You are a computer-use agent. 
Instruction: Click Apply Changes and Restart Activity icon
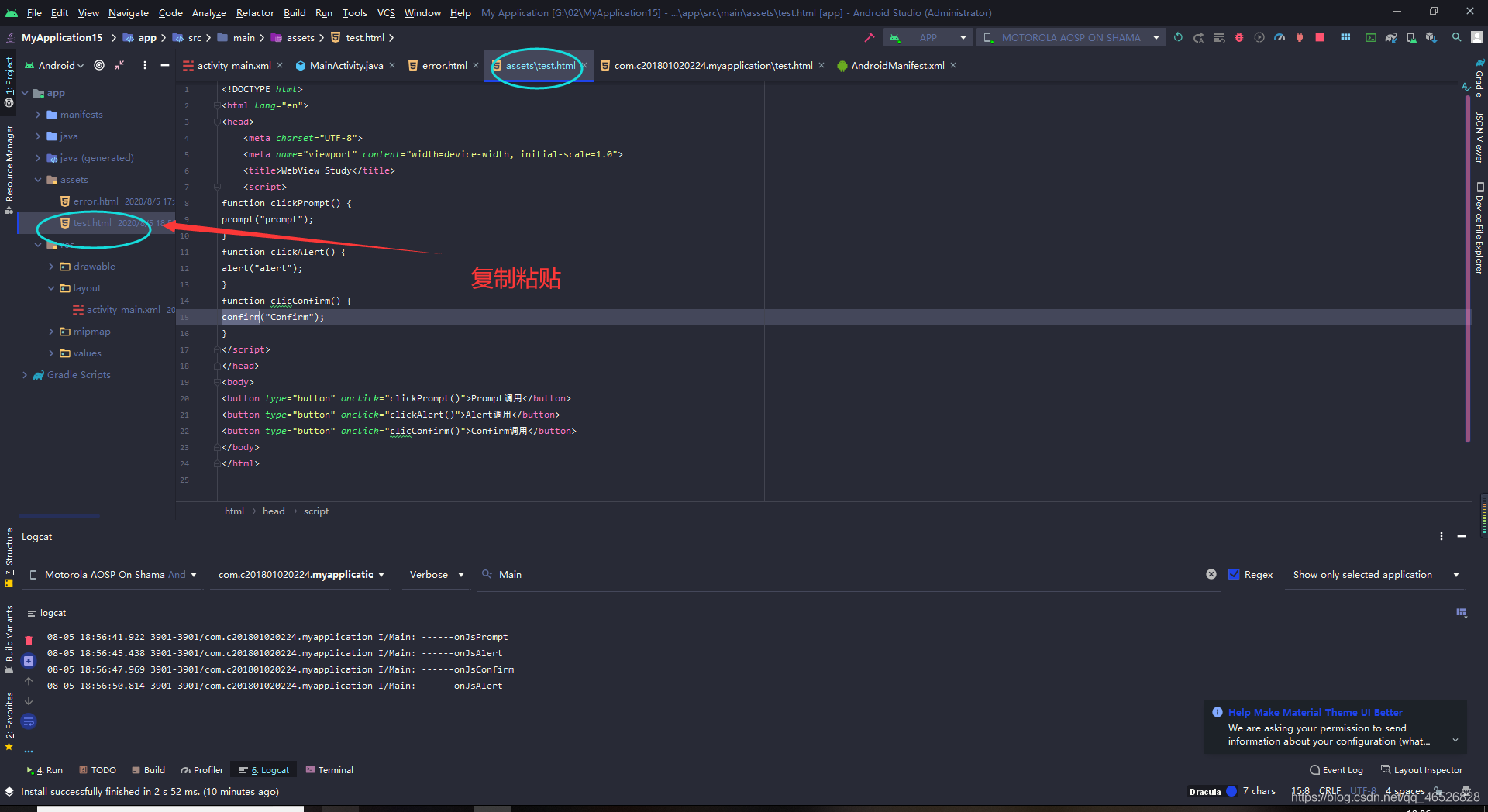(x=1199, y=37)
